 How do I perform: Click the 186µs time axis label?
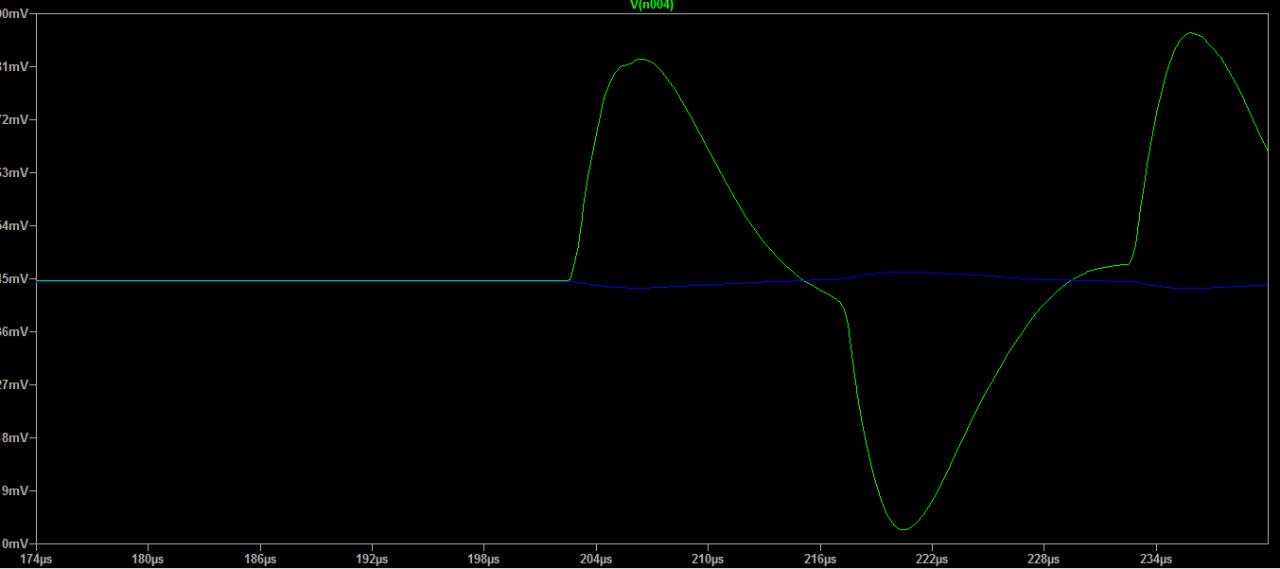[260, 558]
